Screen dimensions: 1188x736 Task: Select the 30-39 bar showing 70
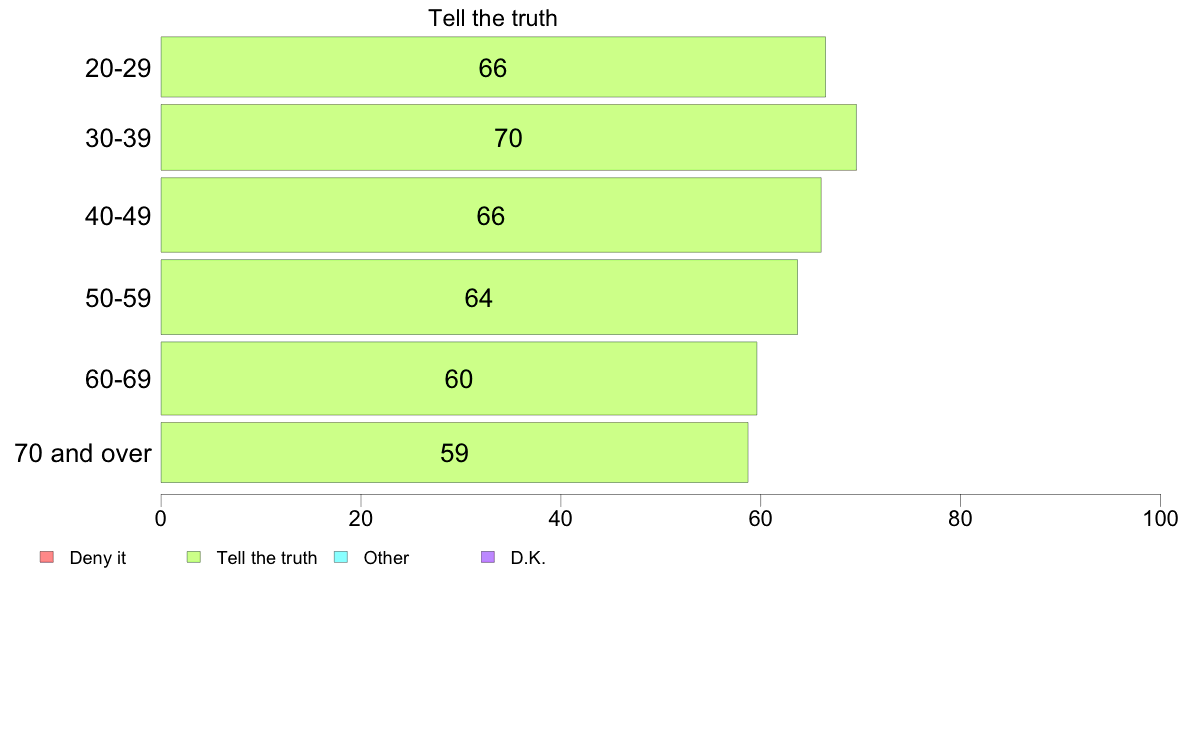(508, 137)
